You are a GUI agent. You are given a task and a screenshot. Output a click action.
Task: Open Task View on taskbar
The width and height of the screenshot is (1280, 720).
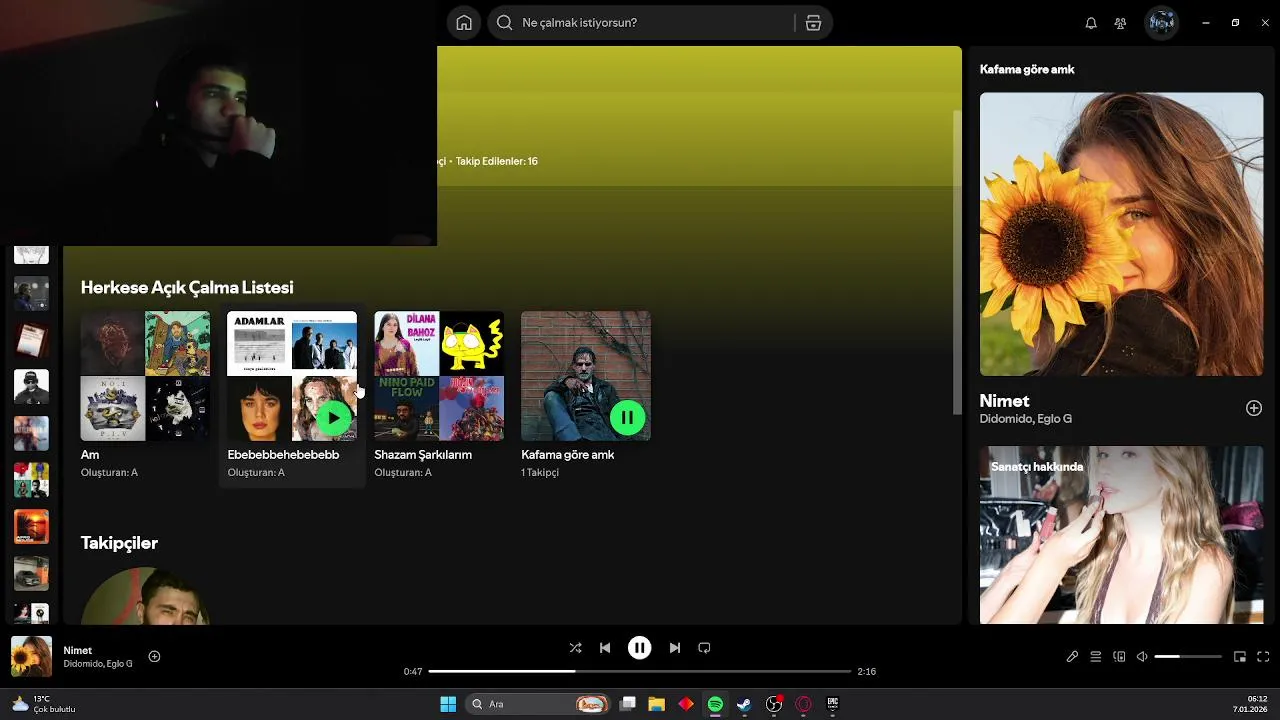pyautogui.click(x=627, y=704)
